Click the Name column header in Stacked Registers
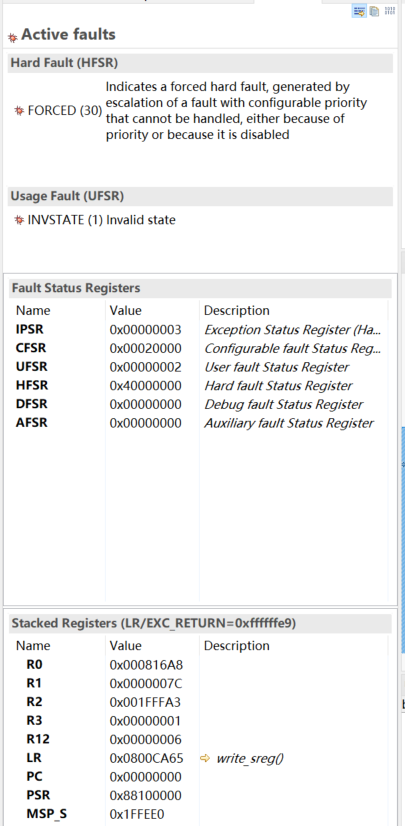Image resolution: width=405 pixels, height=826 pixels. pos(33,645)
